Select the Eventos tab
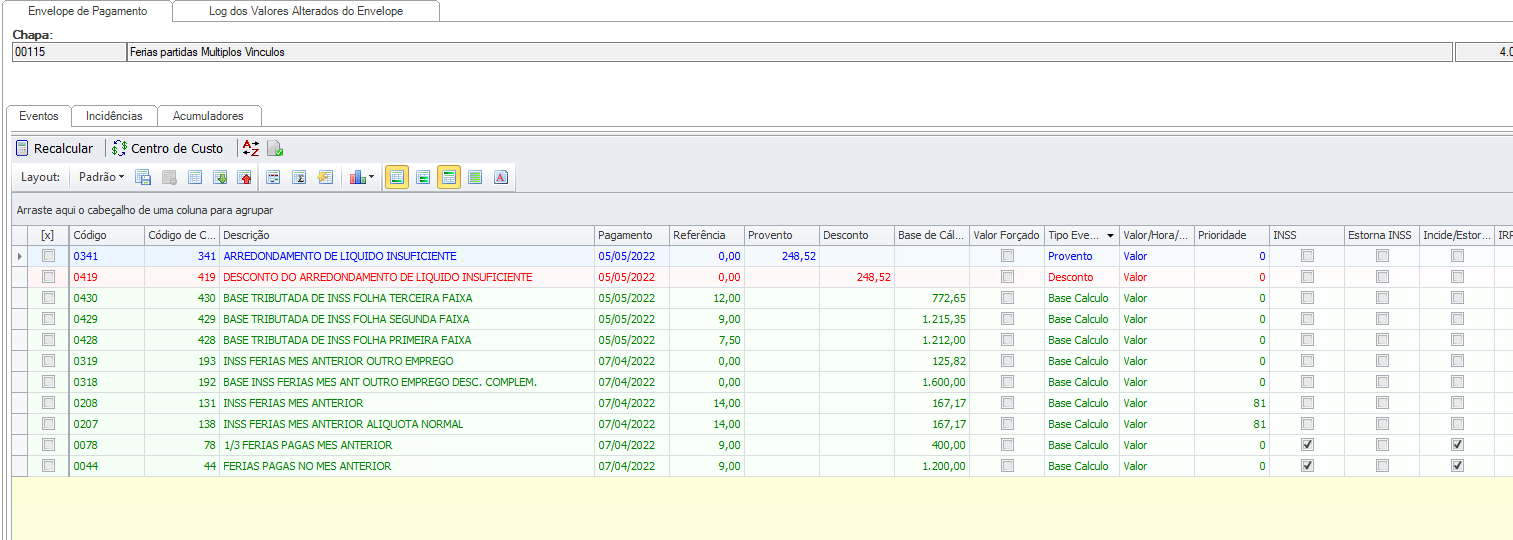1513x540 pixels. click(39, 116)
